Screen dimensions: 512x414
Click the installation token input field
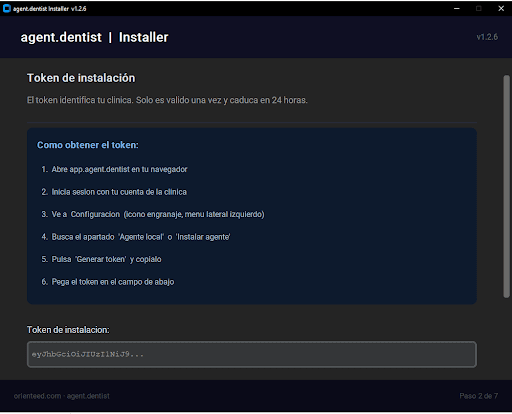click(x=252, y=354)
